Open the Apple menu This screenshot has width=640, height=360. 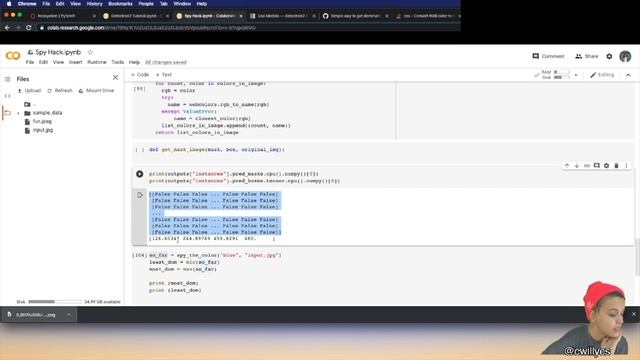9,4
